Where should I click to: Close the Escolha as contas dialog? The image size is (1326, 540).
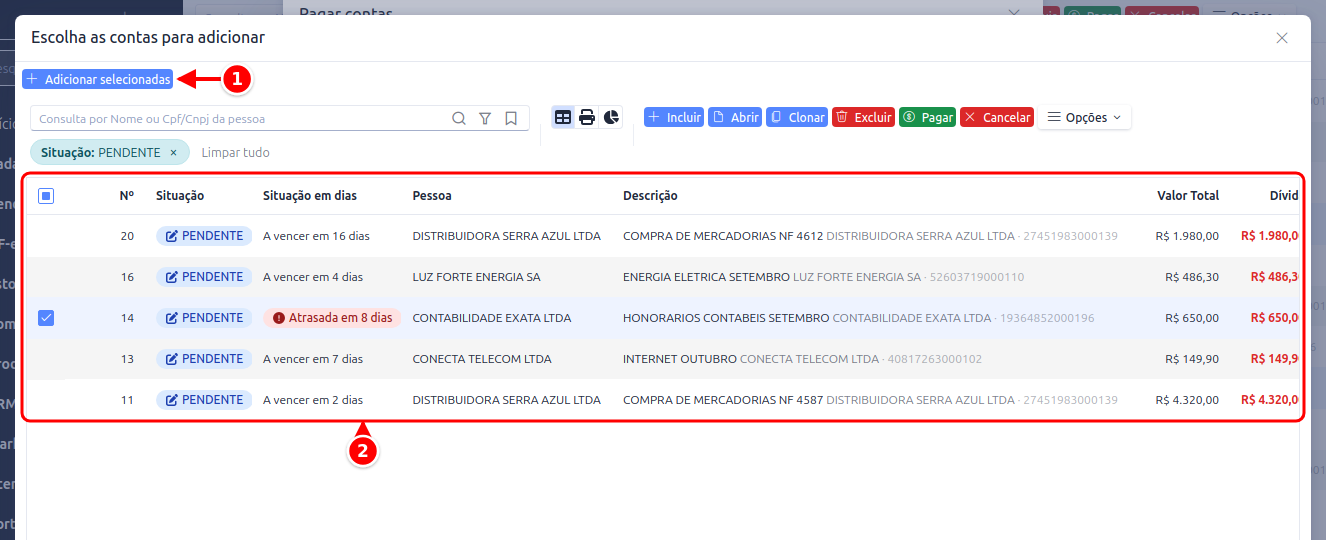(x=1282, y=38)
